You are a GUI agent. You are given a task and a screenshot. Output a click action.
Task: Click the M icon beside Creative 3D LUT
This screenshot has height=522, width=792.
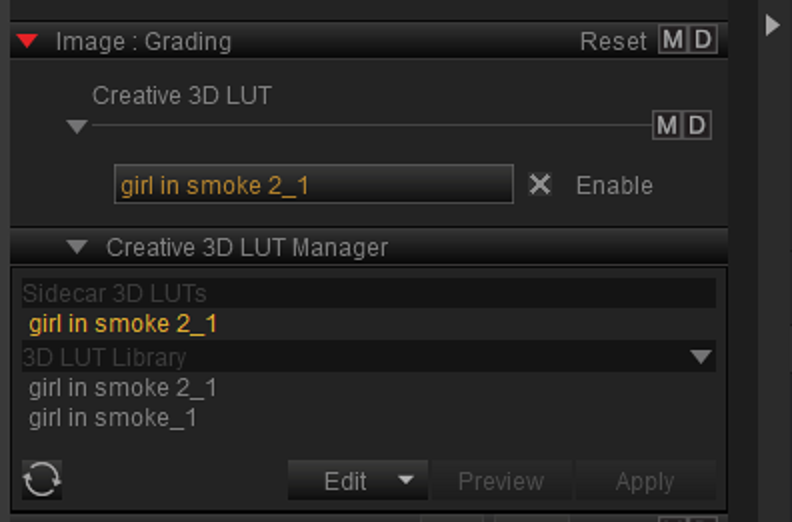click(667, 125)
